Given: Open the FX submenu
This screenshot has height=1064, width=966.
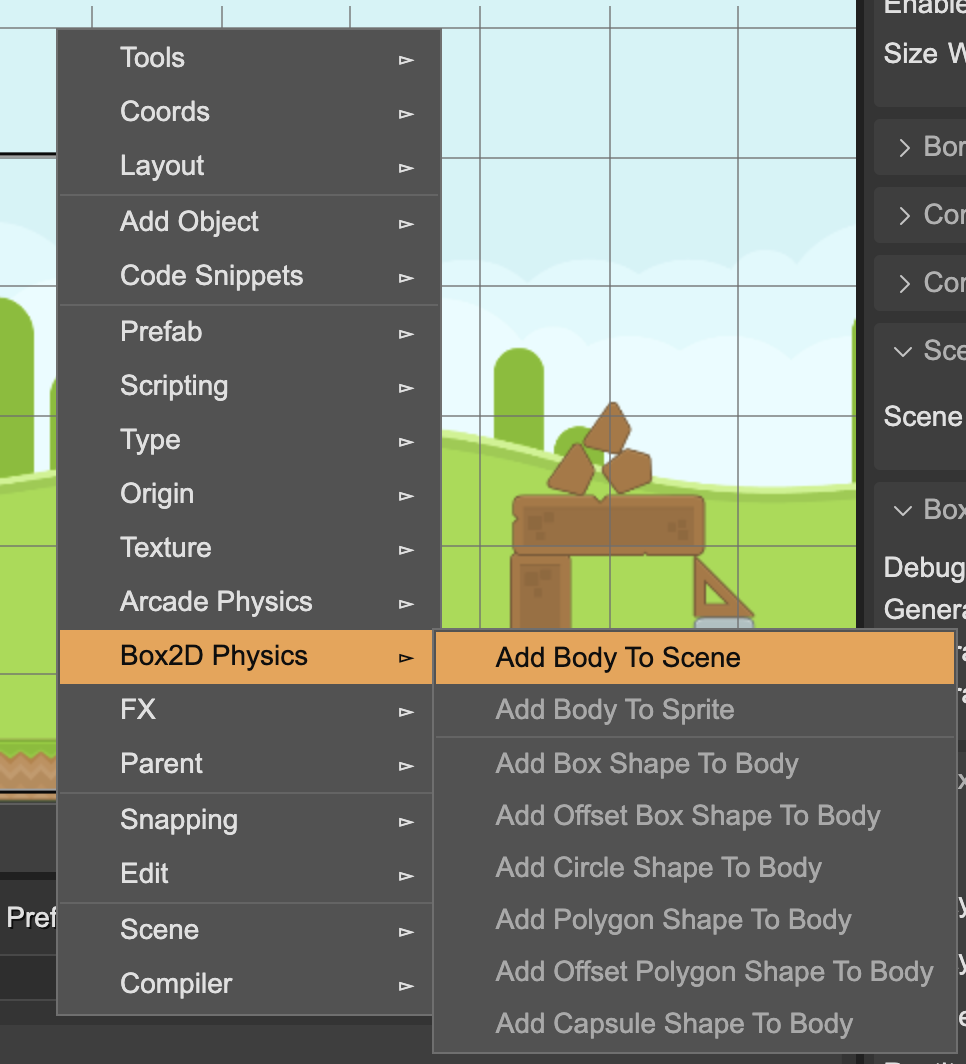Looking at the screenshot, I should [x=246, y=710].
